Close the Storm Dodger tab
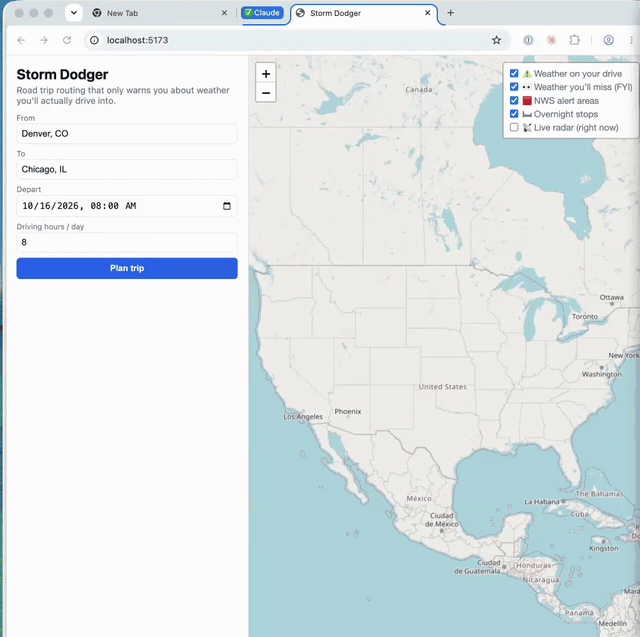The width and height of the screenshot is (640, 637). 427,13
